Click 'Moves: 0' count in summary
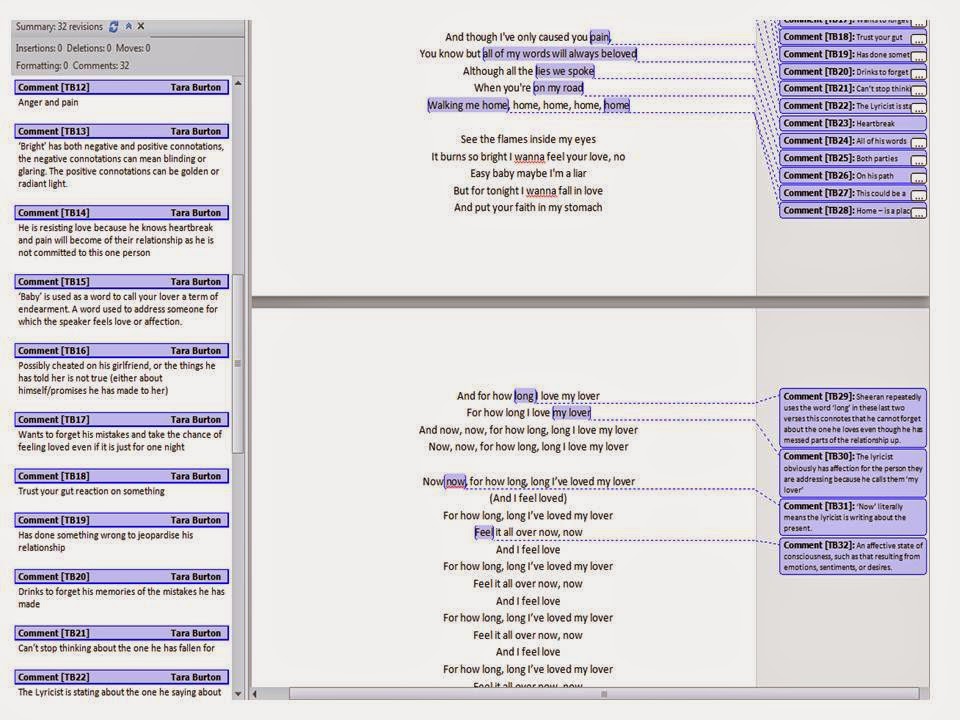The width and height of the screenshot is (960, 720). pos(133,48)
